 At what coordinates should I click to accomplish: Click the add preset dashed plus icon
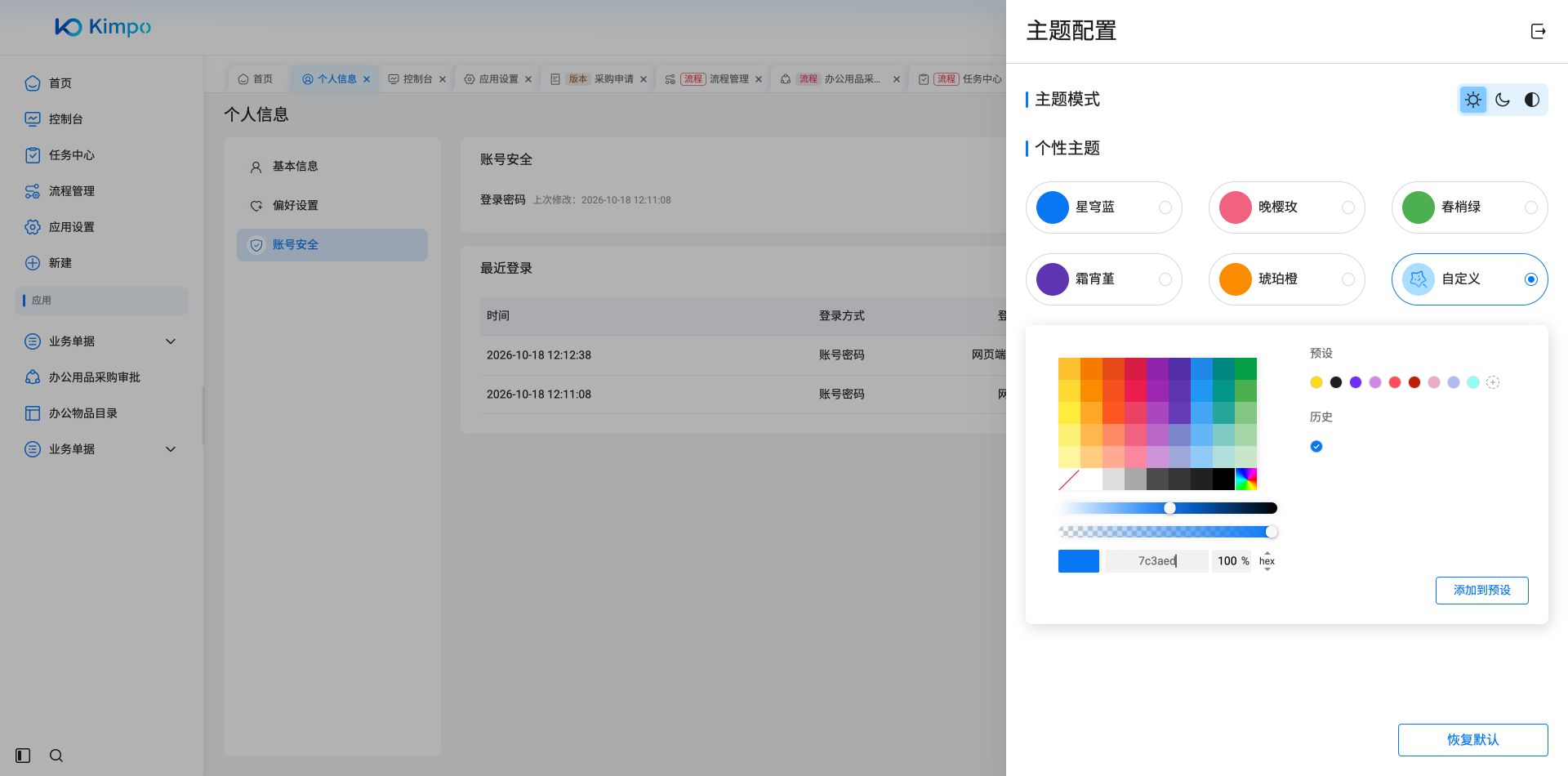(1493, 382)
